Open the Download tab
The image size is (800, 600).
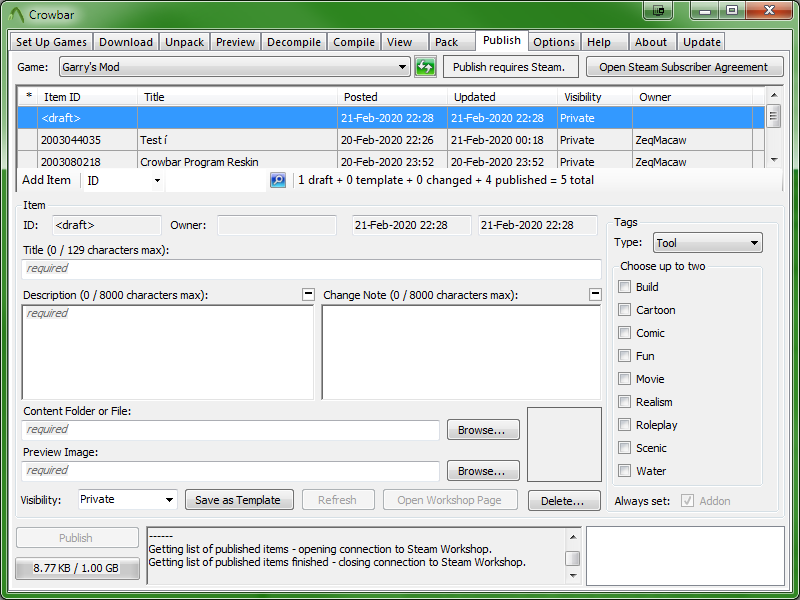tap(126, 42)
